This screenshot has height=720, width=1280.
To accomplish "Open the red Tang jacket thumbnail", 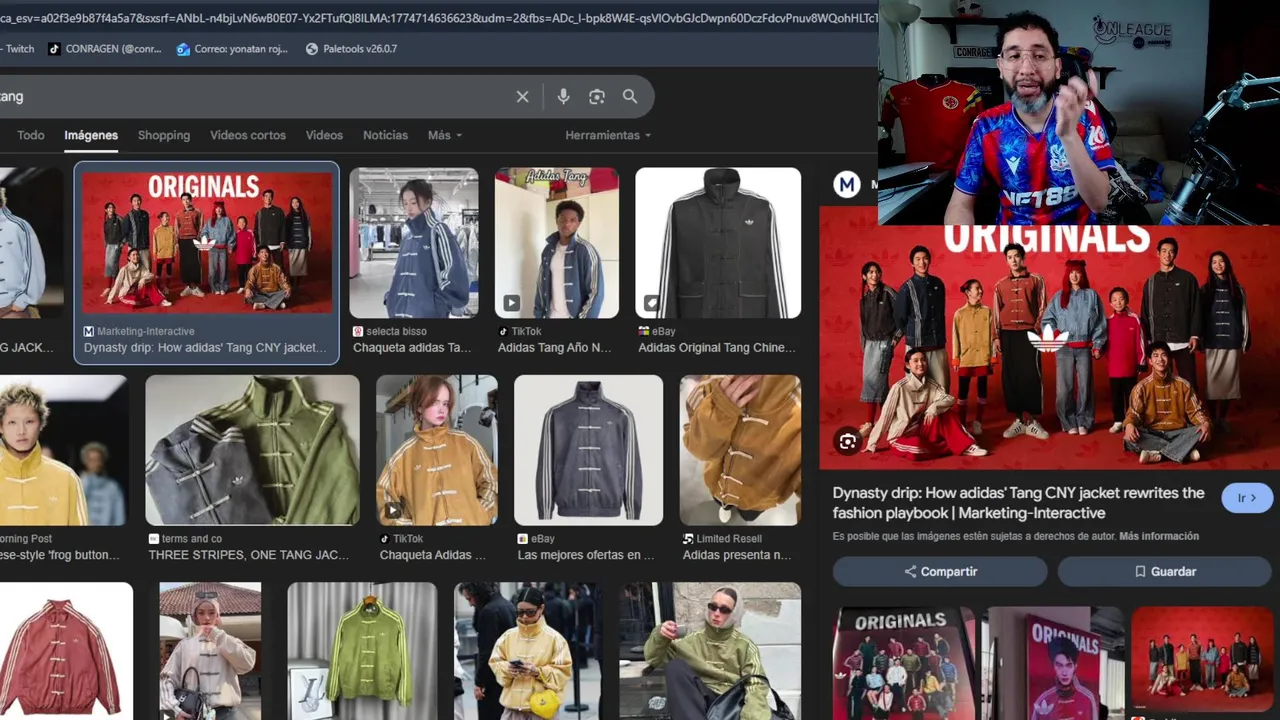I will (x=66, y=651).
